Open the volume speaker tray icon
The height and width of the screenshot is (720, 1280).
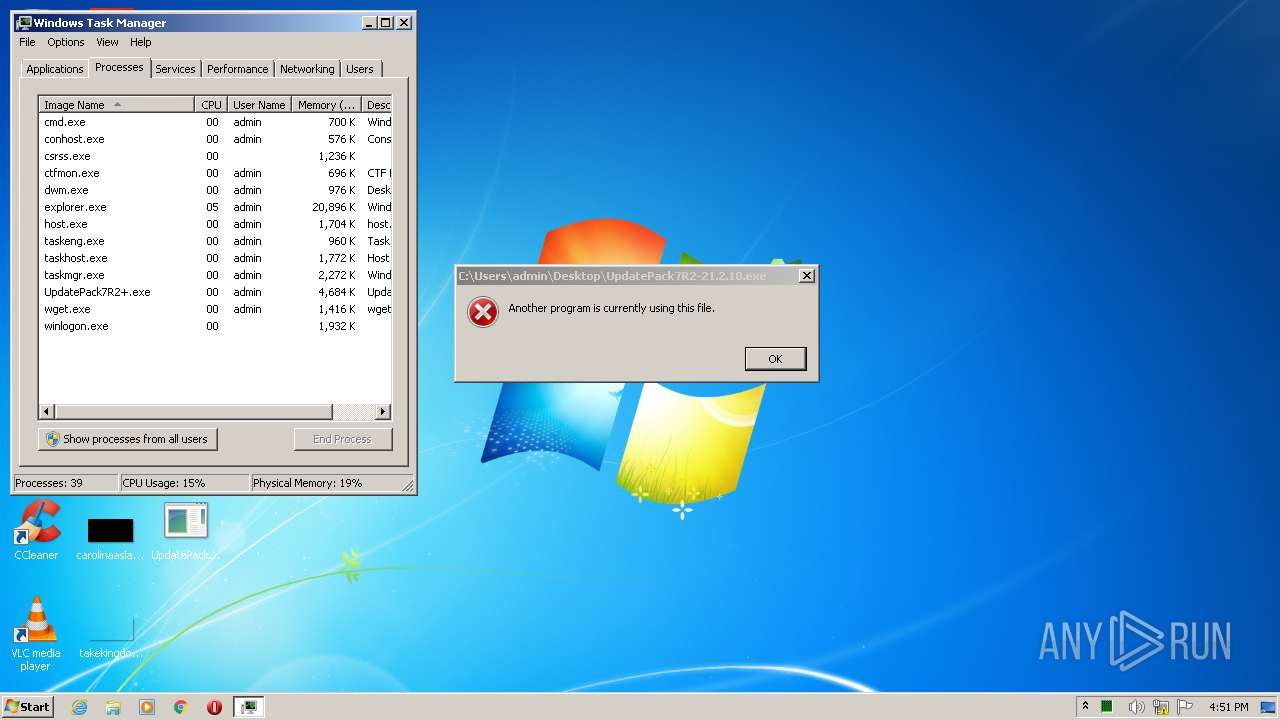click(1136, 707)
